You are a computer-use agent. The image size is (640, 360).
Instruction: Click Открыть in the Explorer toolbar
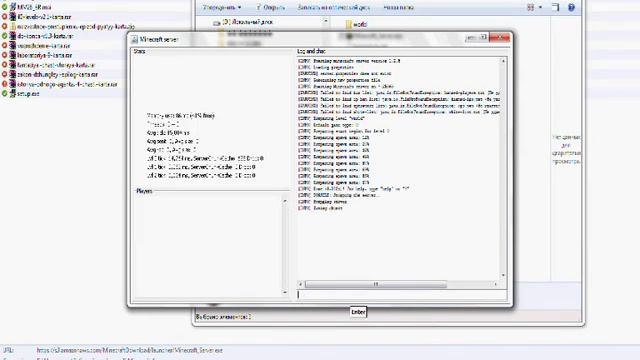tap(274, 7)
